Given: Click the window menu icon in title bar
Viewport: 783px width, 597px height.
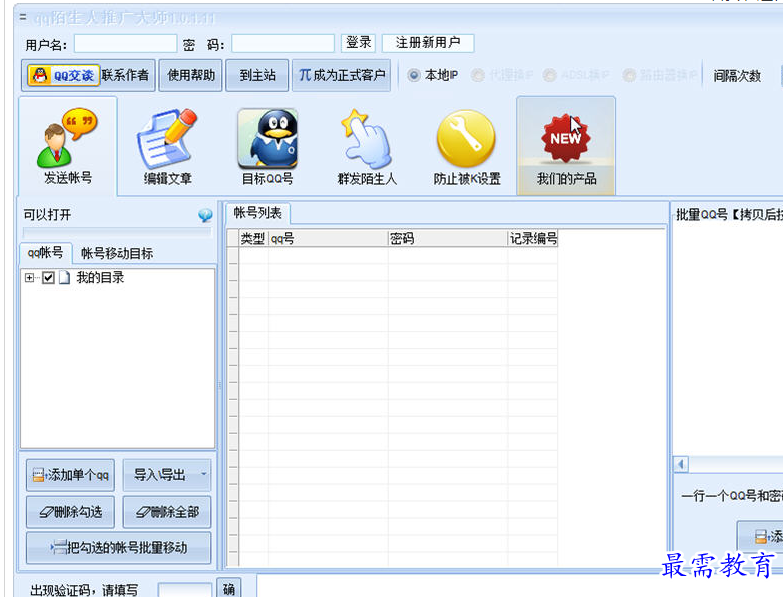Looking at the screenshot, I should click(x=23, y=17).
